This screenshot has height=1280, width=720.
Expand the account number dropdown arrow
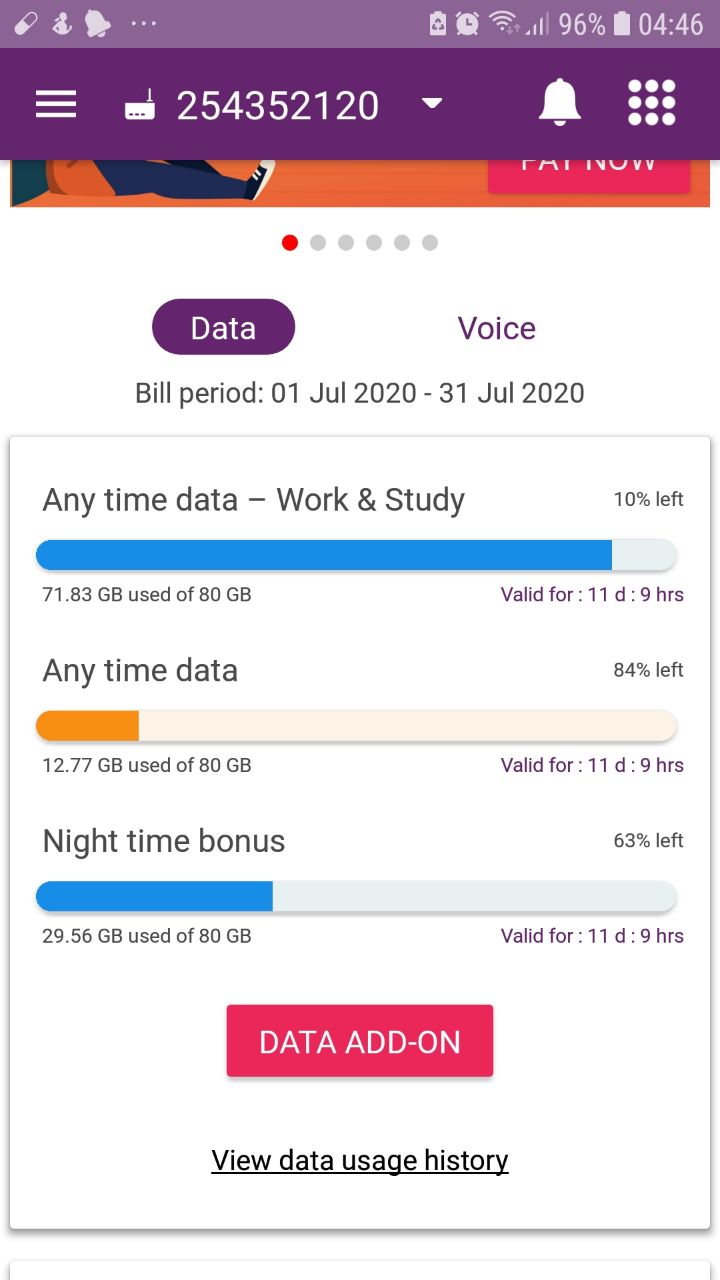[432, 104]
